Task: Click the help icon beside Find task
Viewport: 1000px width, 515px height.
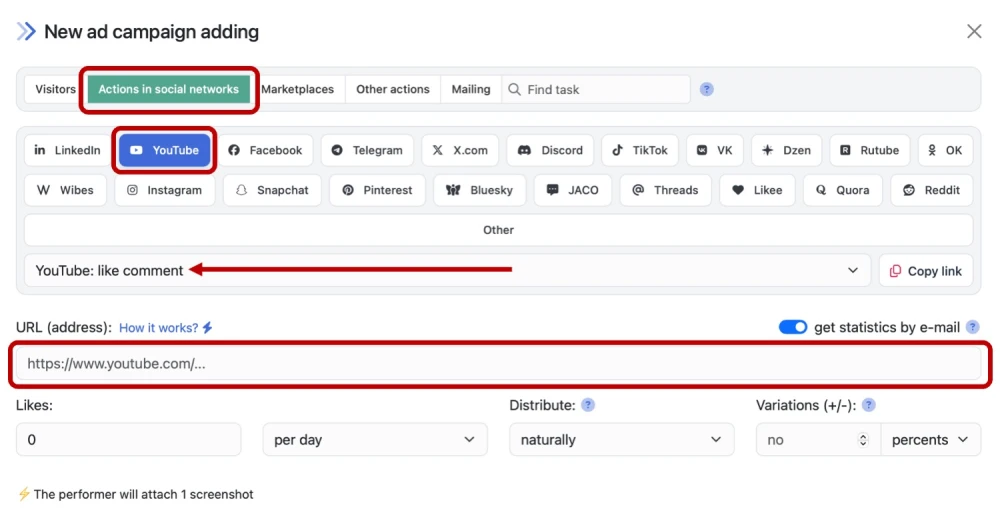Action: 707,89
